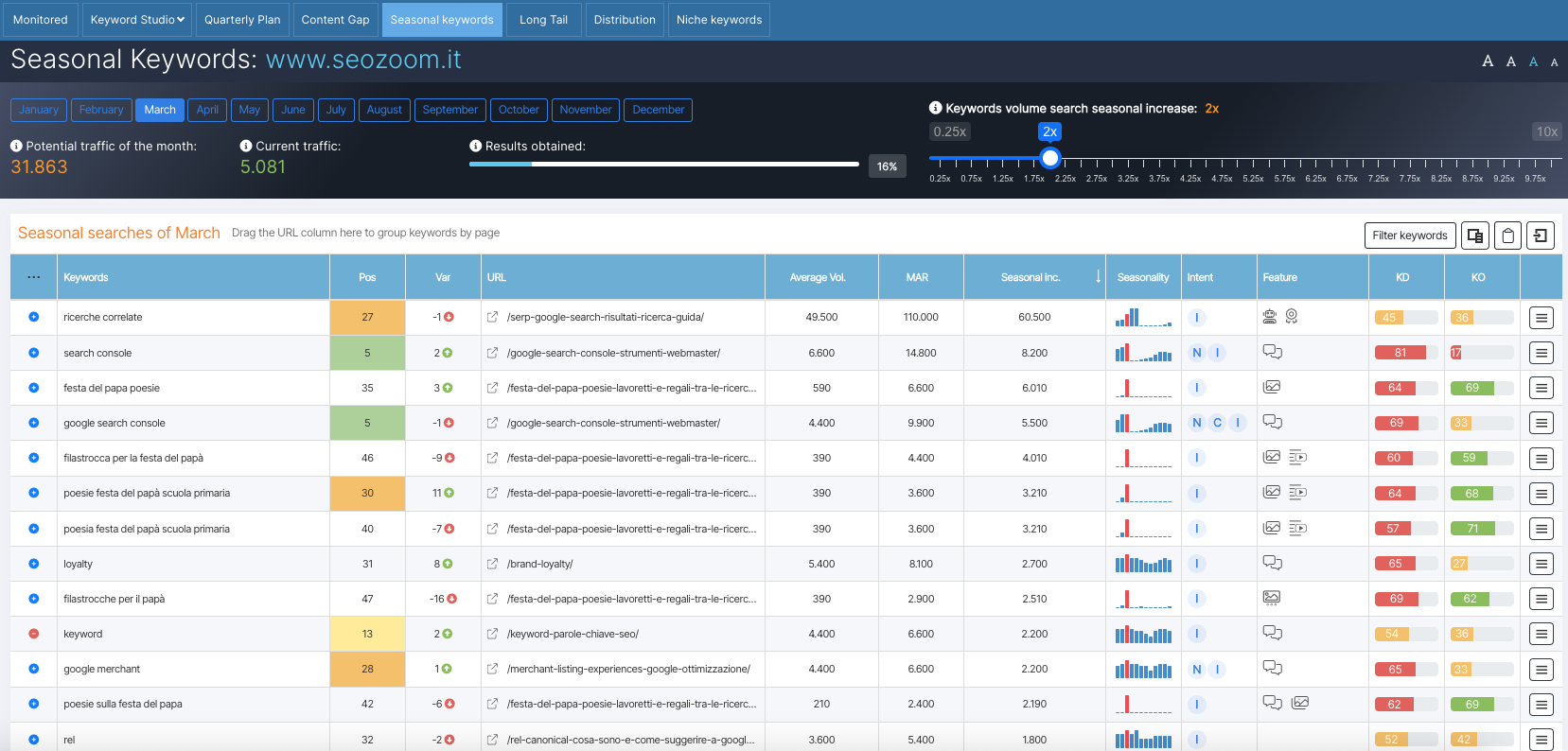The width and height of the screenshot is (1568, 751).
Task: Open the Content Gap tab
Action: [335, 20]
